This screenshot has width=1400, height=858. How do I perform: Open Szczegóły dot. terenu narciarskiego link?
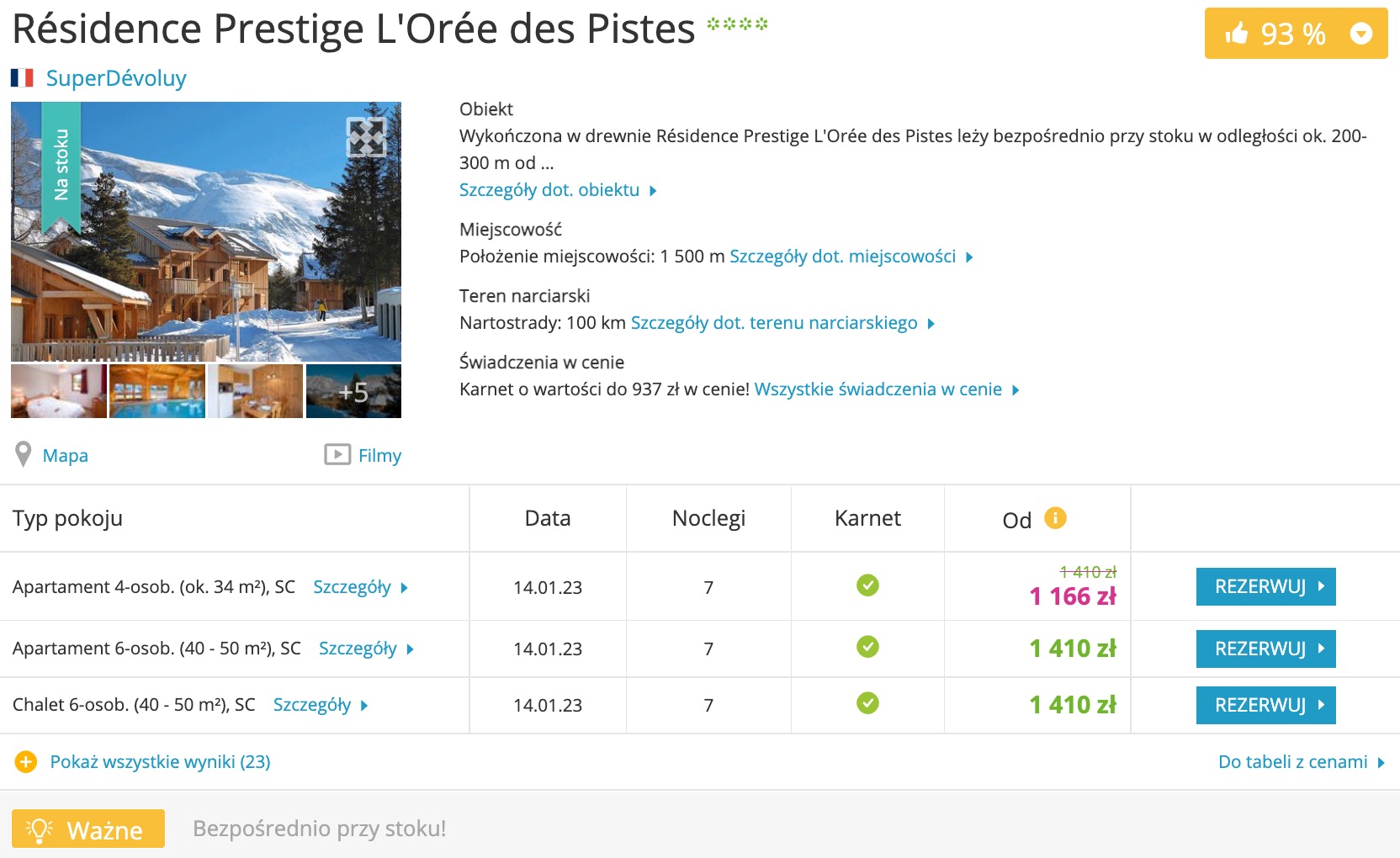point(782,323)
